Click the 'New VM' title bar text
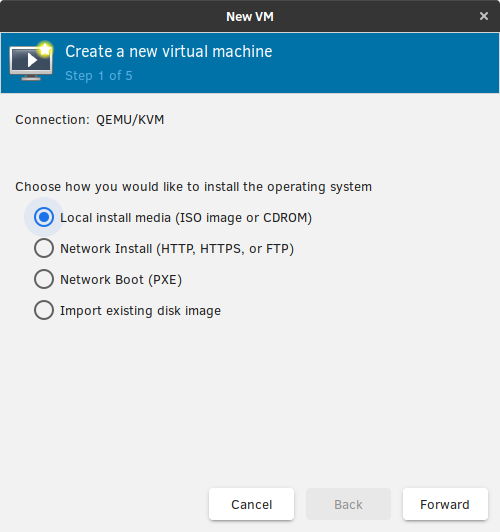The height and width of the screenshot is (532, 500). pyautogui.click(x=250, y=17)
